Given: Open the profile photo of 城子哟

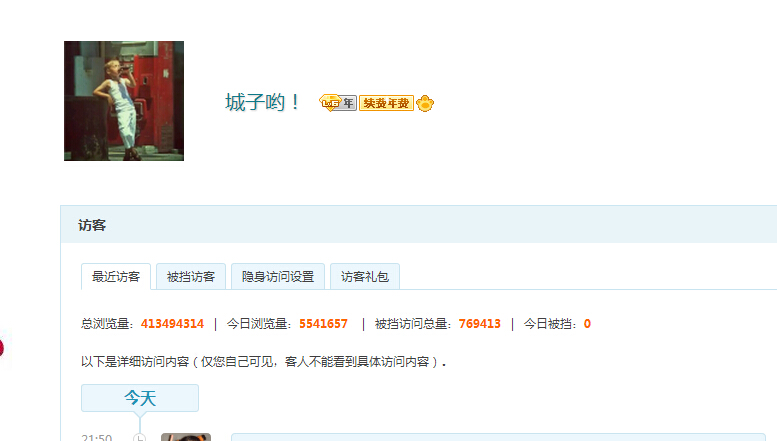Looking at the screenshot, I should coord(124,101).
